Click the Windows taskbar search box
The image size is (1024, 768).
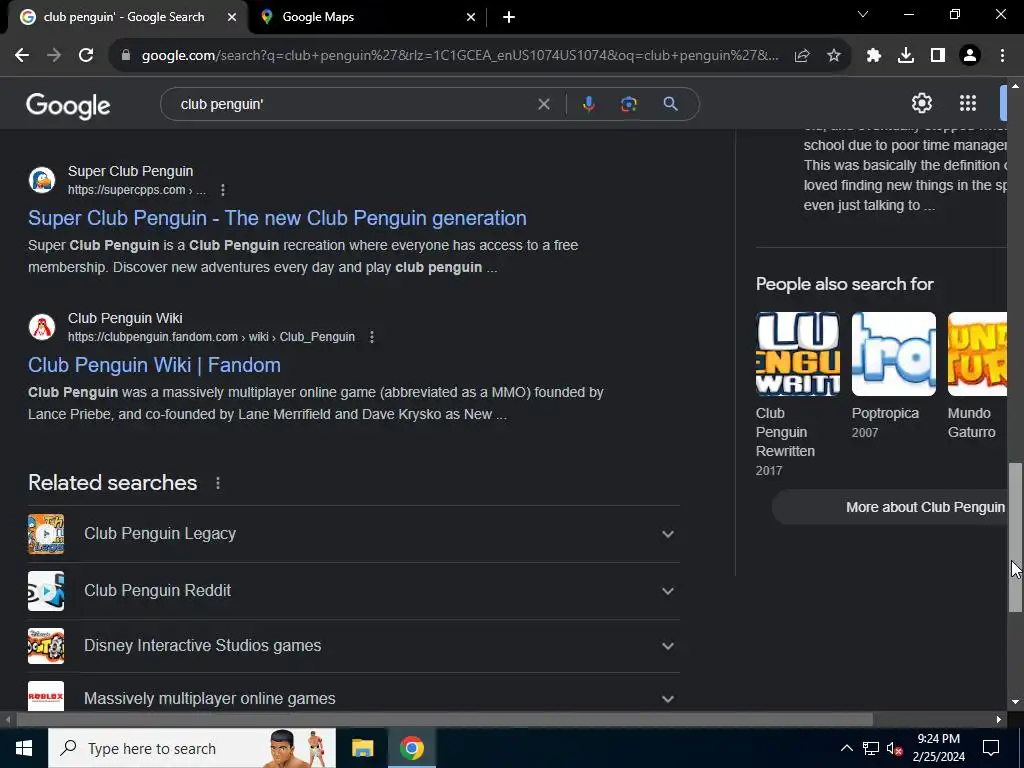(x=192, y=748)
